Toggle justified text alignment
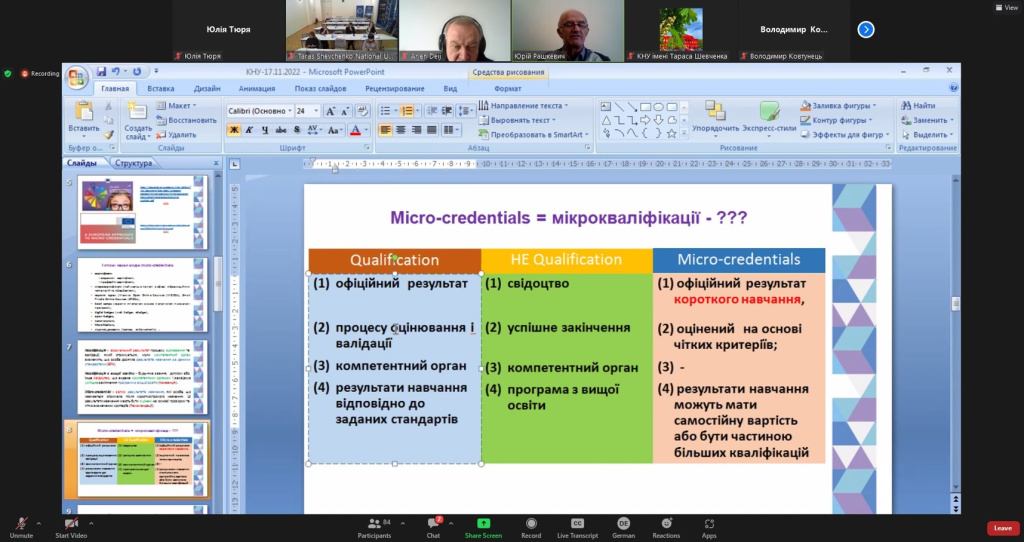The image size is (1024, 542). (x=432, y=130)
